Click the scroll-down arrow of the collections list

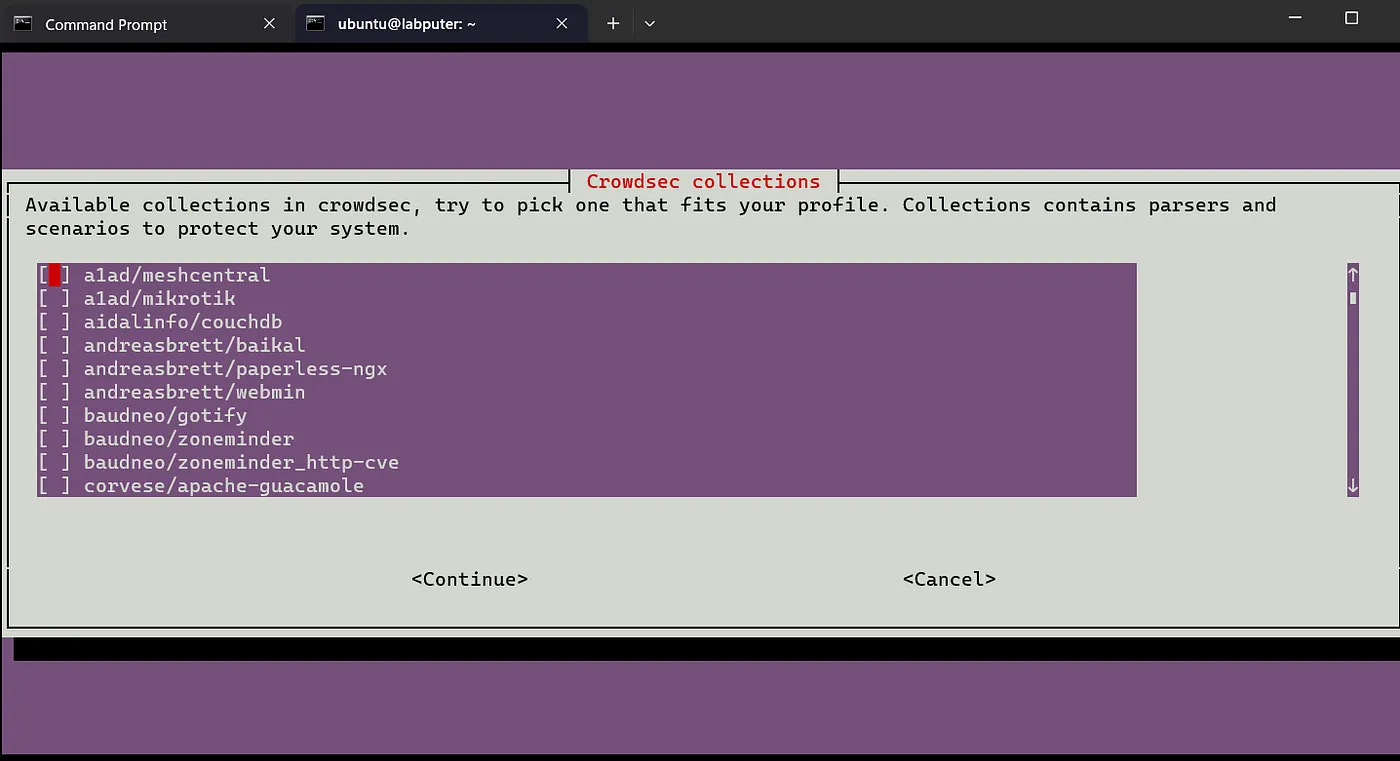pos(1353,486)
